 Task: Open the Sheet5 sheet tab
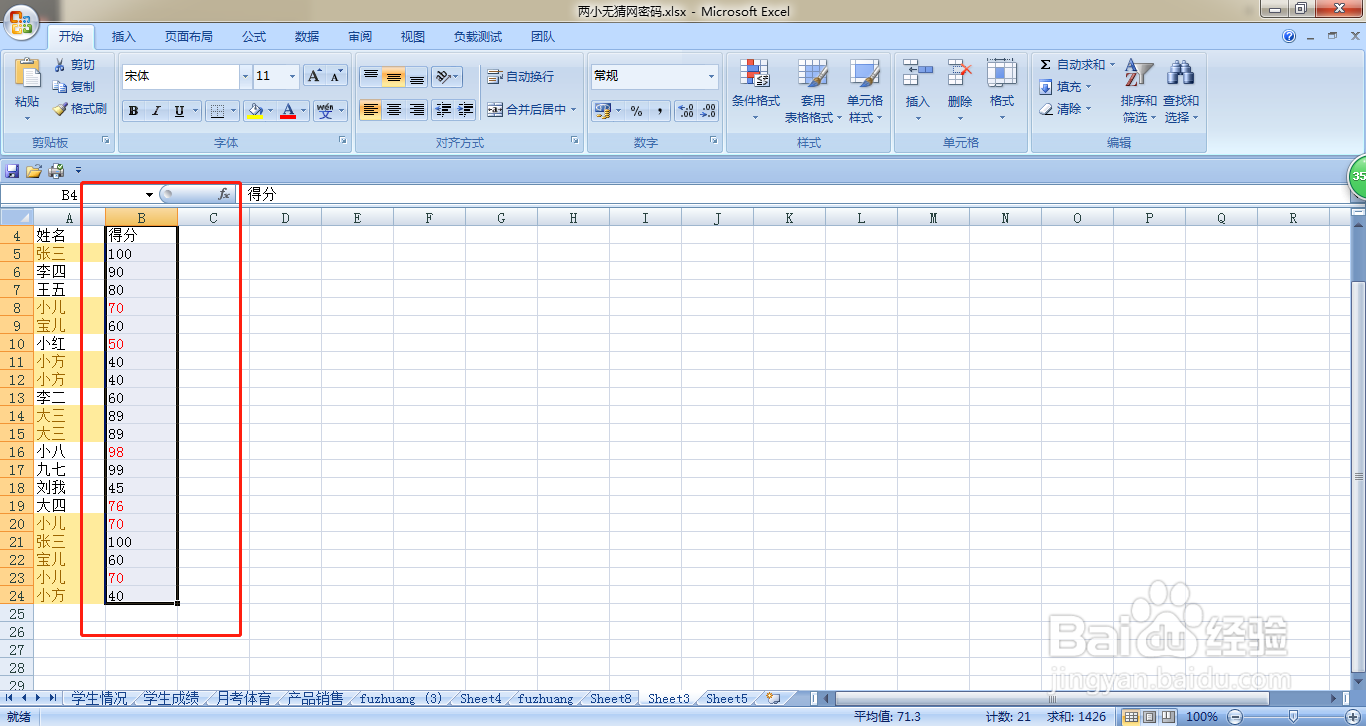pyautogui.click(x=727, y=699)
